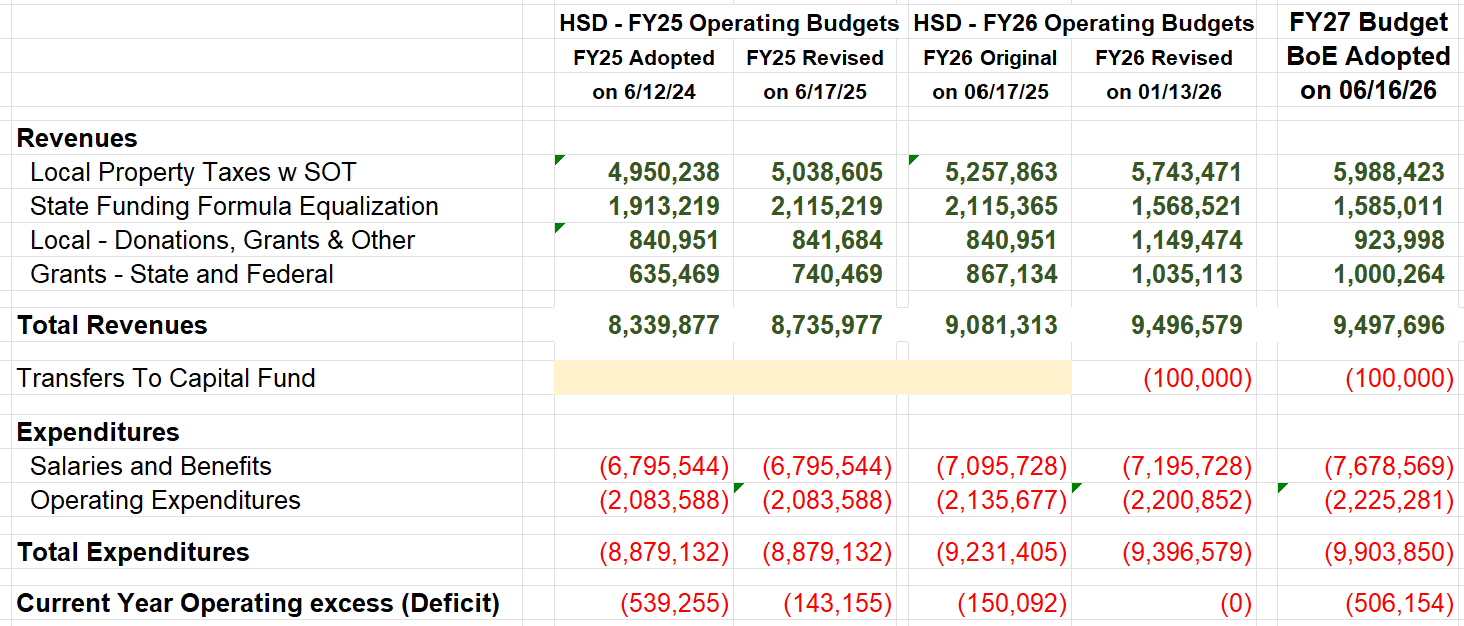Viewport: 1464px width, 626px height.
Task: Click the 'Total Revenues' row label
Action: (112, 325)
